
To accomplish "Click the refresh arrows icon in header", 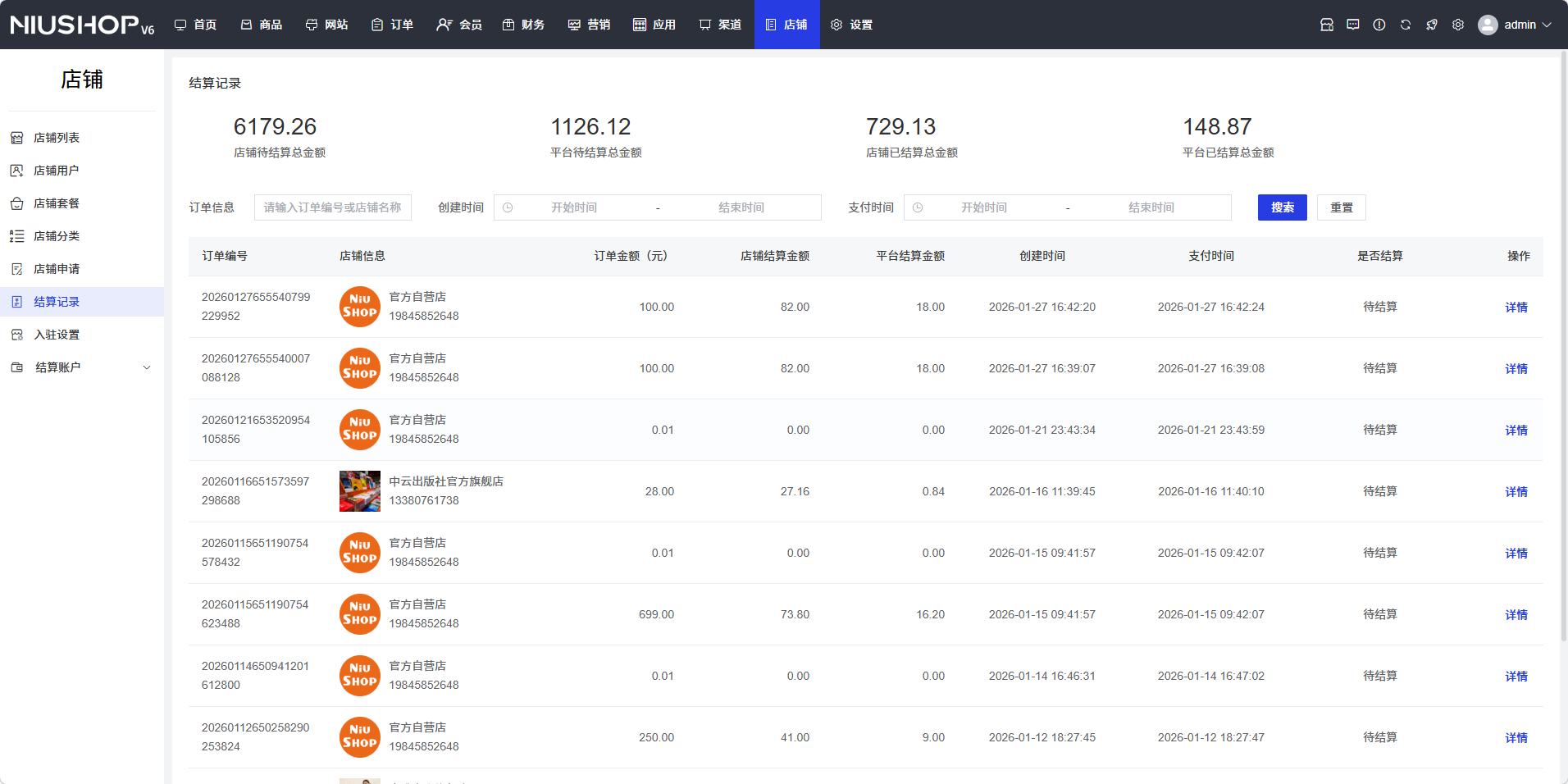I will 1405,25.
